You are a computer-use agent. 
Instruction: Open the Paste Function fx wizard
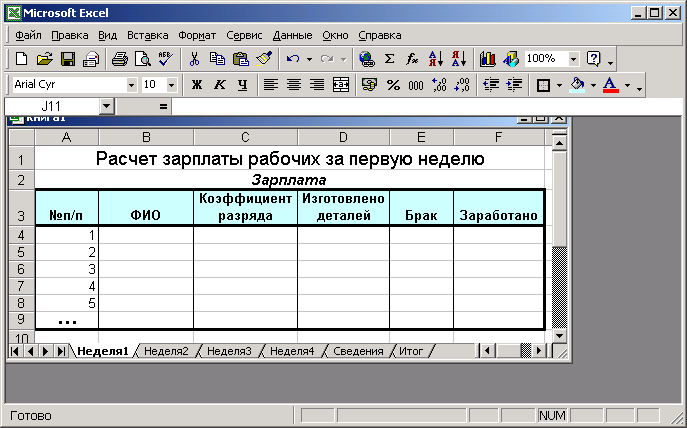[x=412, y=59]
